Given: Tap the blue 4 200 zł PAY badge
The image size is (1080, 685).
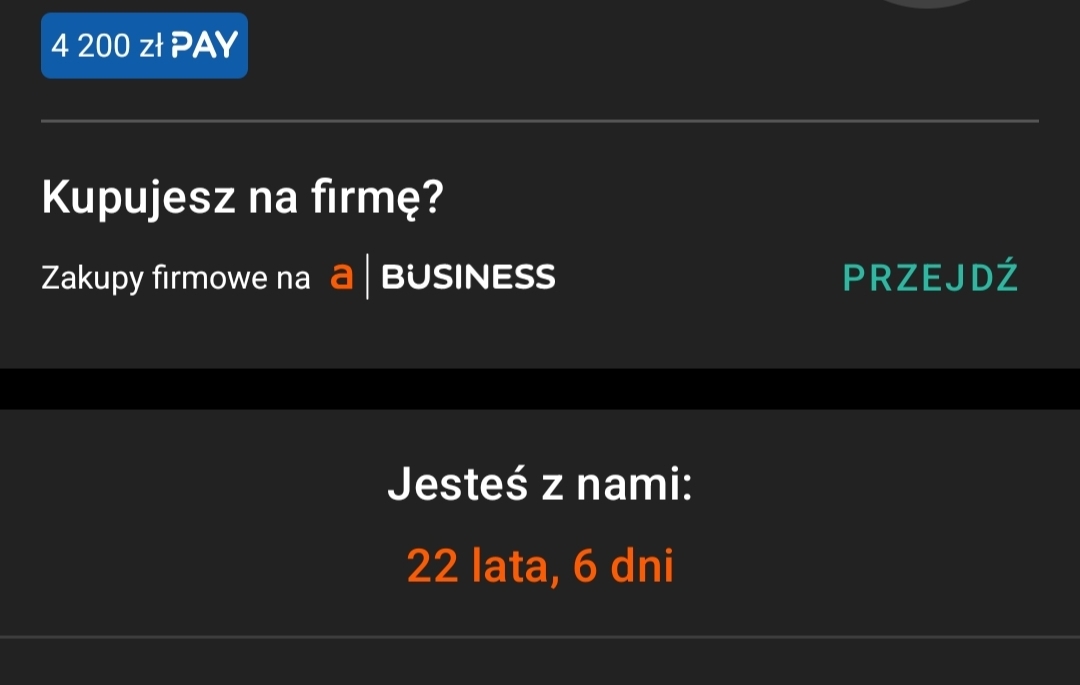Looking at the screenshot, I should 144,46.
